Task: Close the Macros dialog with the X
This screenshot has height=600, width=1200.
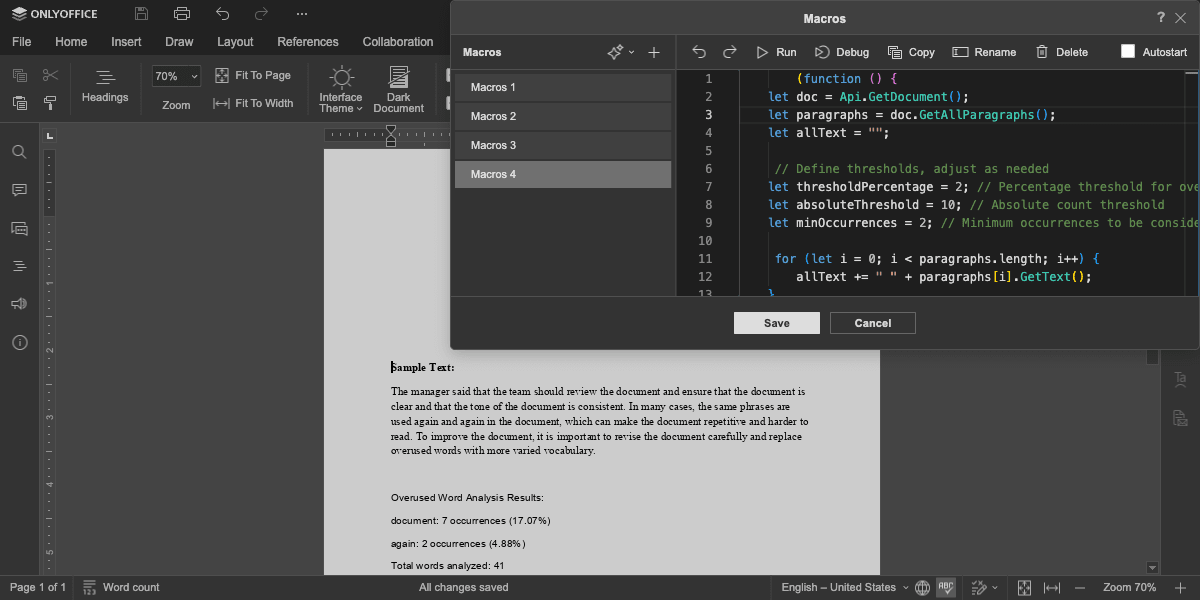Action: tap(1180, 18)
